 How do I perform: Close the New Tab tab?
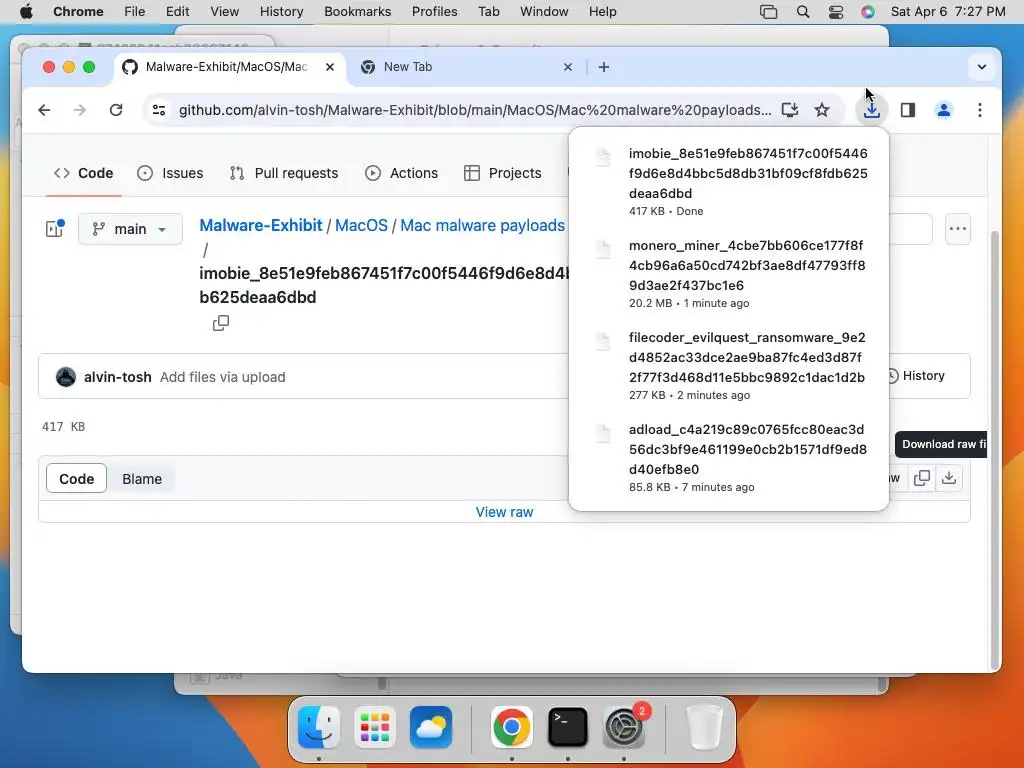pyautogui.click(x=568, y=67)
